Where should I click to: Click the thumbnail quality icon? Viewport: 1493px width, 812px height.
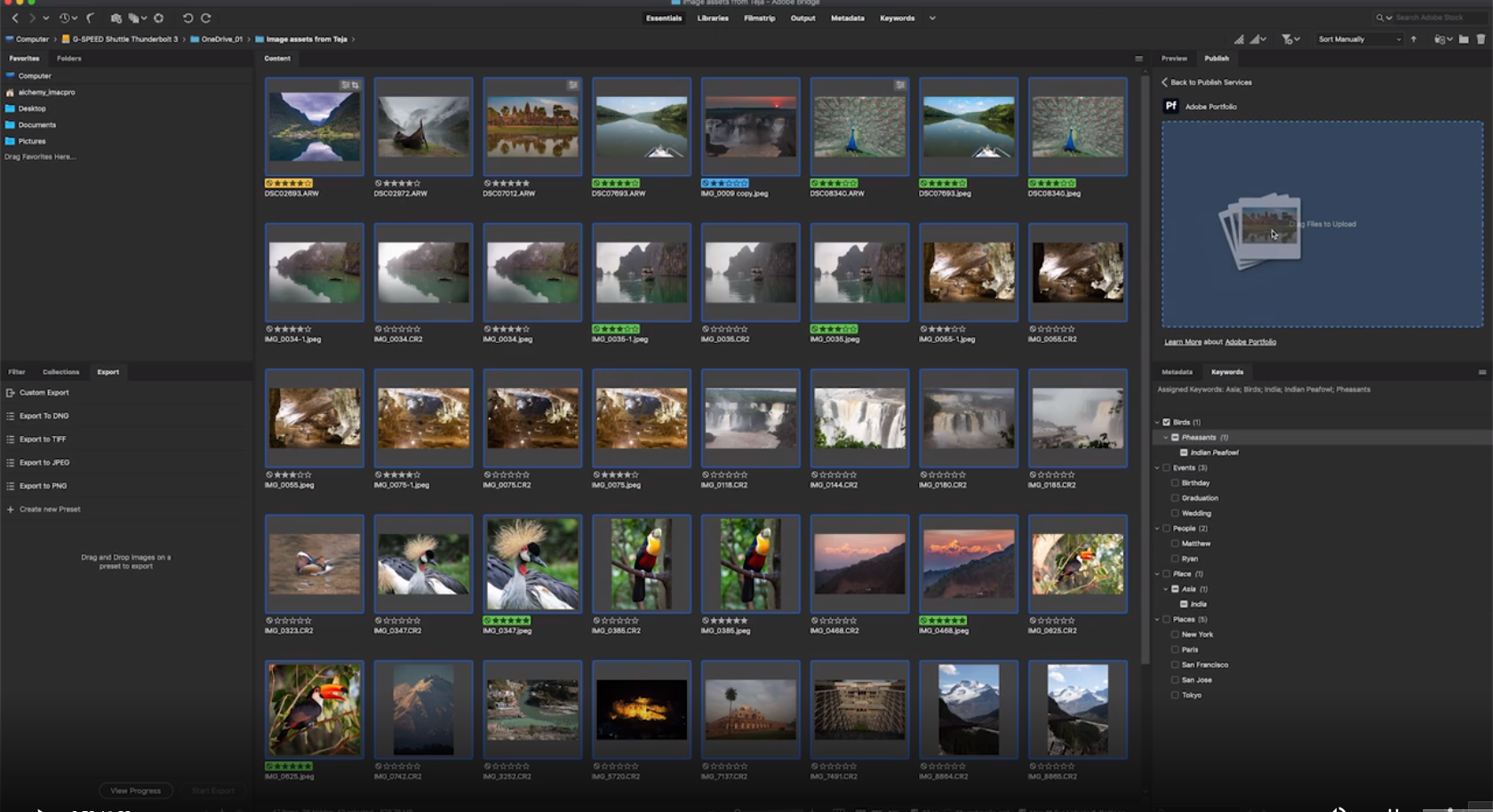(1239, 39)
